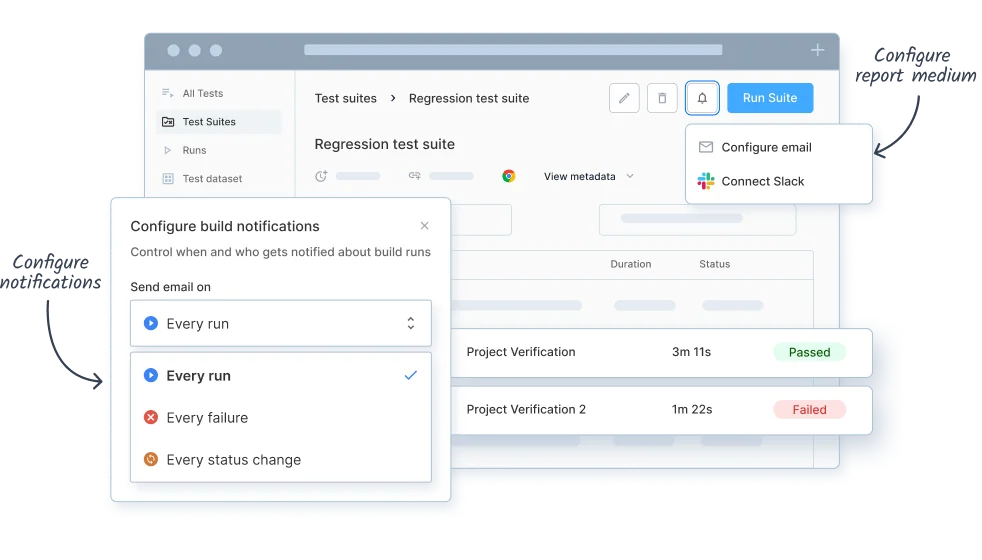Click the pencil edit icon
The width and height of the screenshot is (982, 560).
click(x=624, y=98)
